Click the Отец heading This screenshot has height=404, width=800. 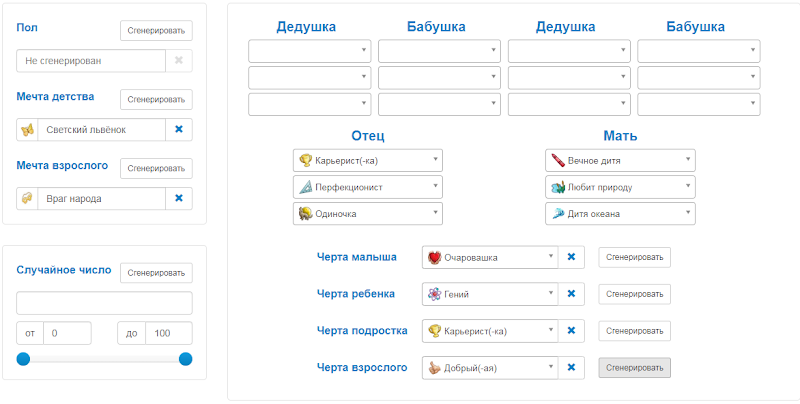[368, 136]
